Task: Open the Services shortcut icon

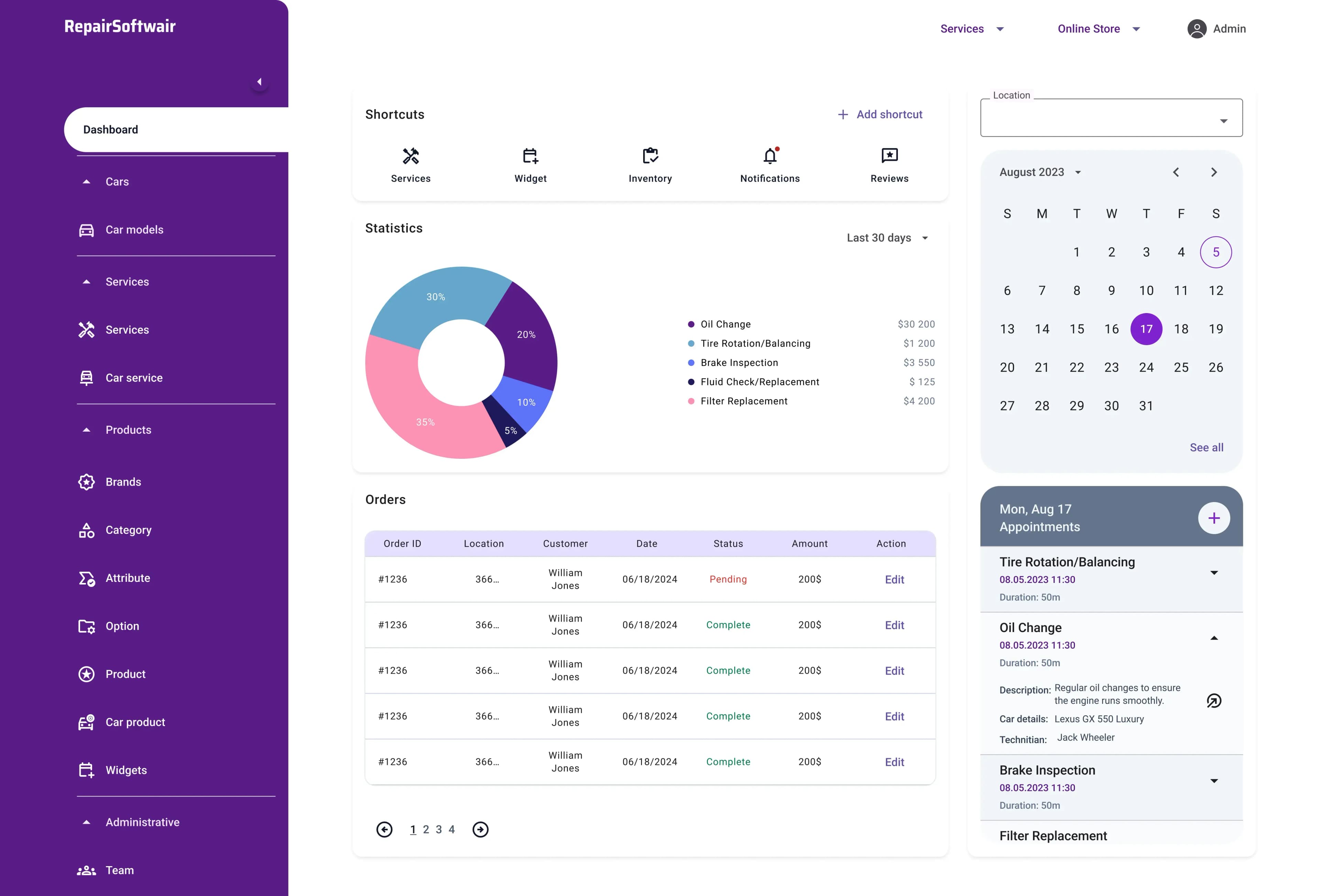Action: [x=411, y=156]
